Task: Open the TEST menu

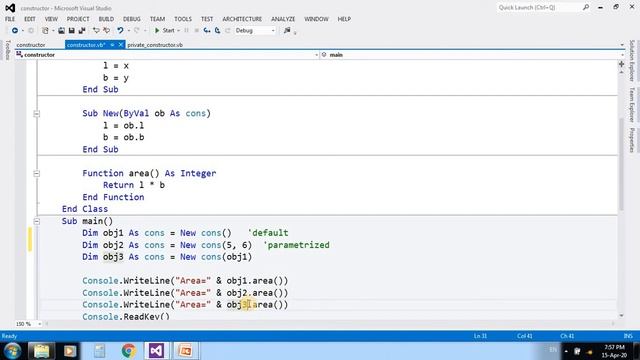Action: 207,19
